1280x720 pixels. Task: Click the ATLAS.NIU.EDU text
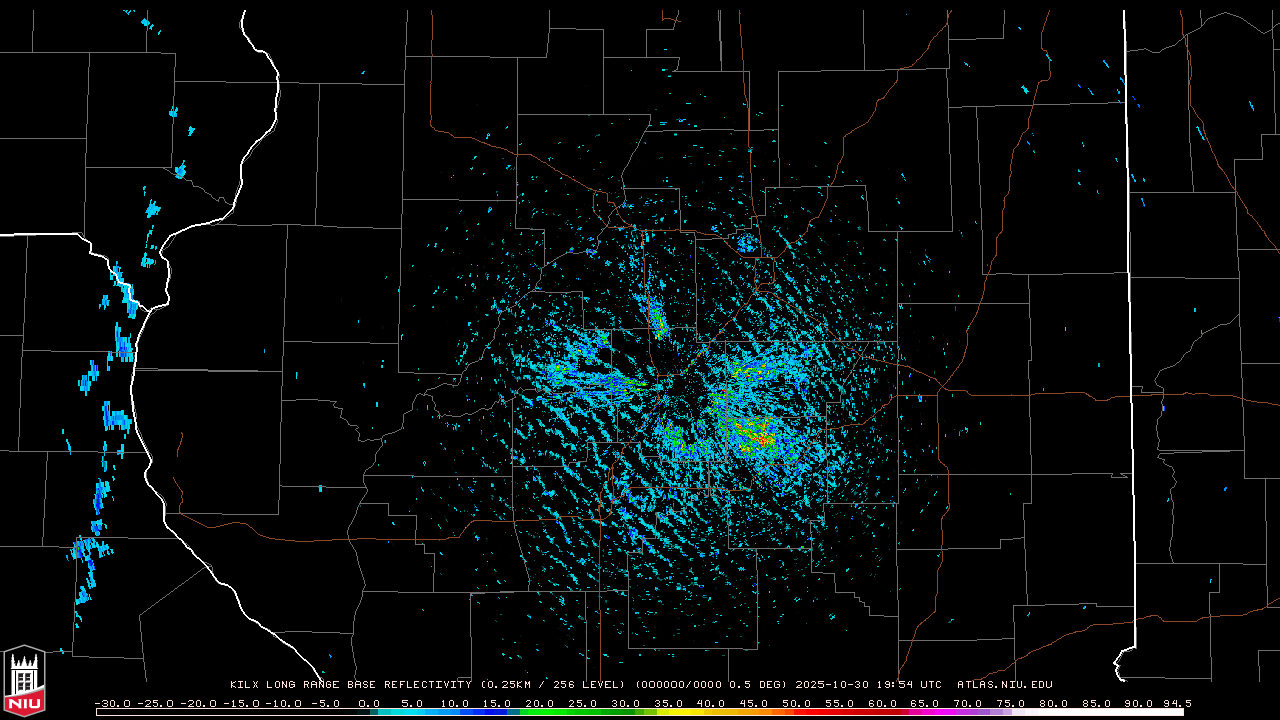[1004, 685]
